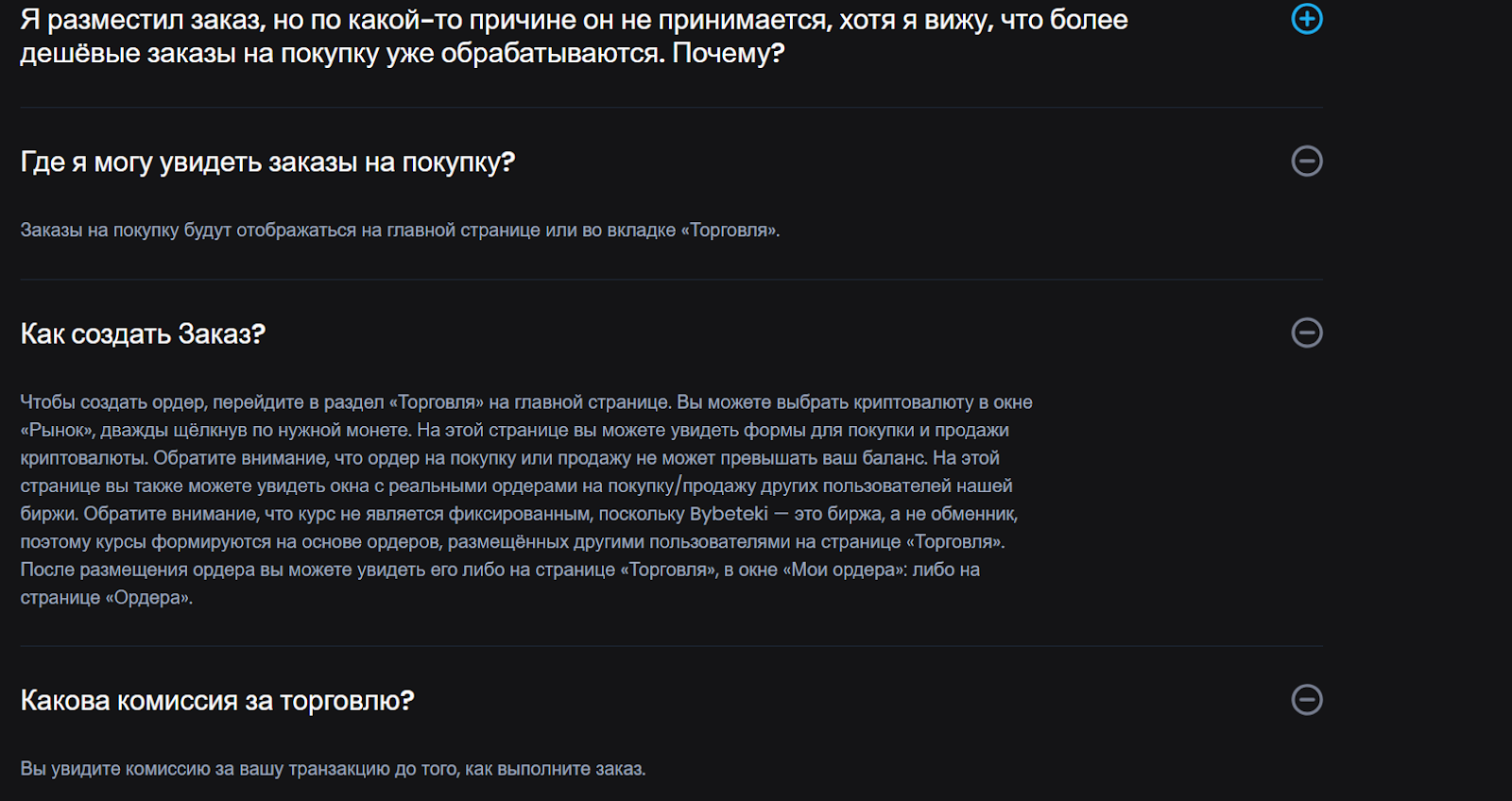Collapse 'Какова комиссия за торговлю?' using minus icon
Image resolution: width=1512 pixels, height=801 pixels.
(1307, 700)
